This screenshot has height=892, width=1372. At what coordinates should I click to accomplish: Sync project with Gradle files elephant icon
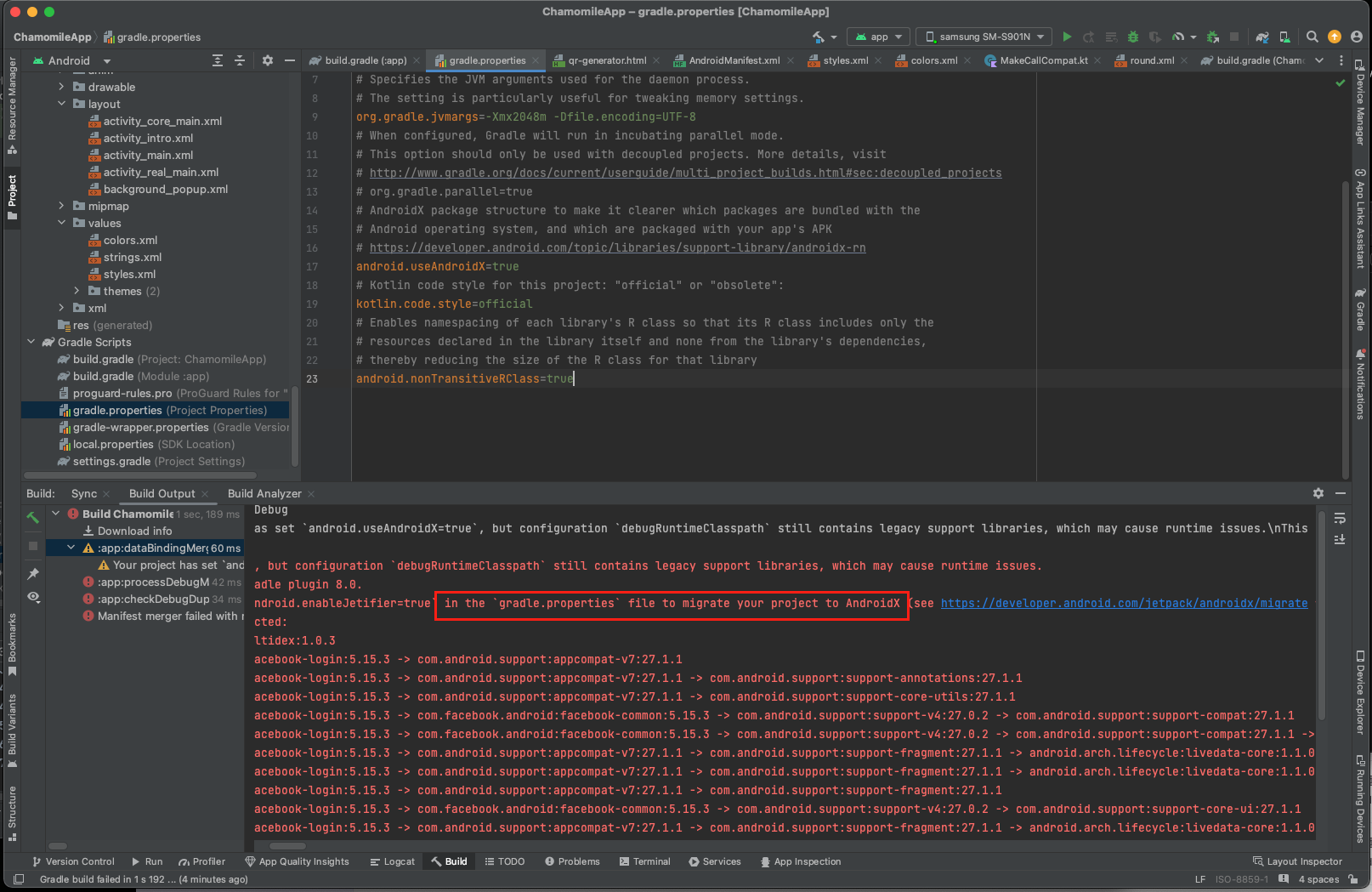(x=1262, y=37)
